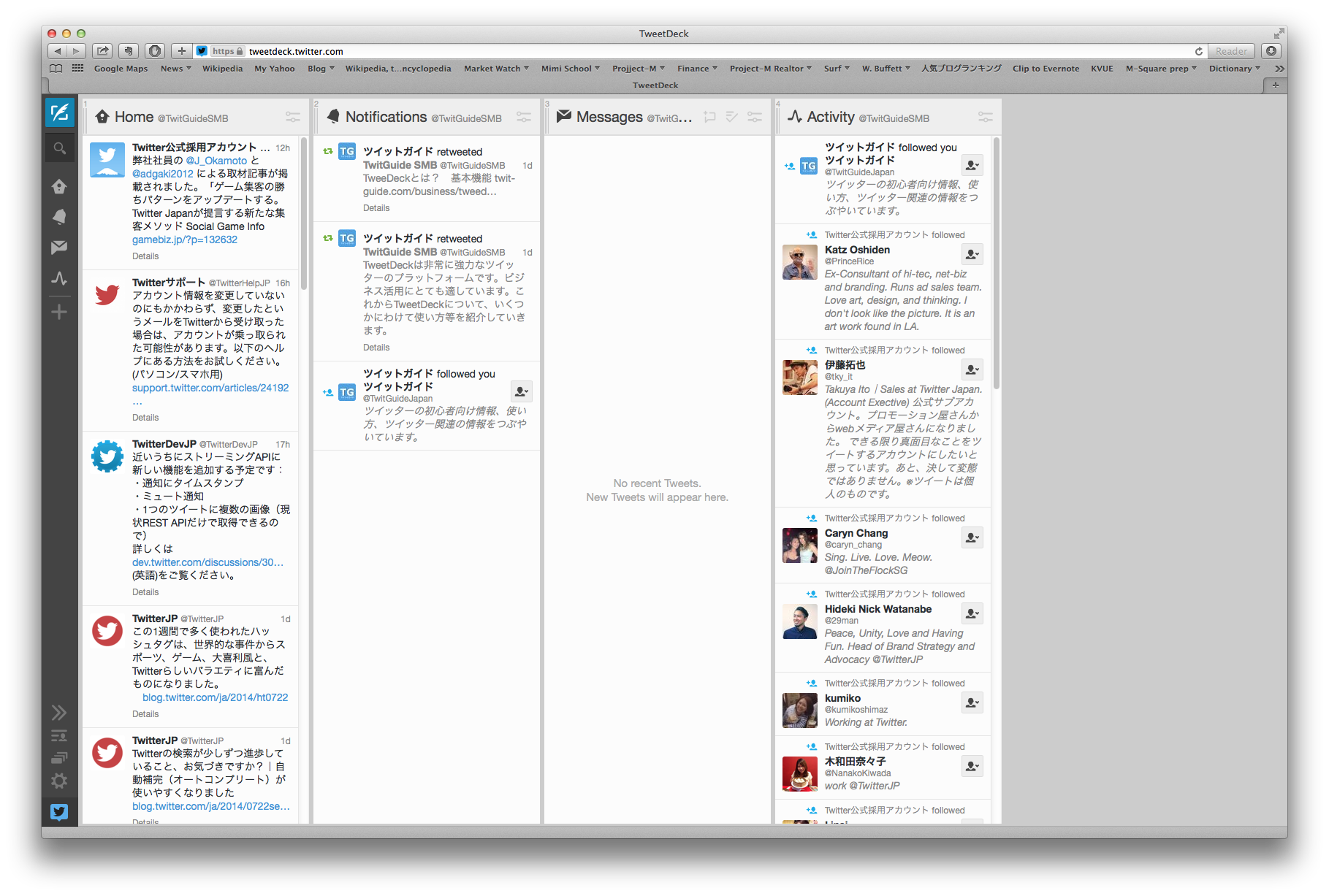Open the Lists icon in the sidebar
Viewport: 1329px width, 896px height.
59,736
